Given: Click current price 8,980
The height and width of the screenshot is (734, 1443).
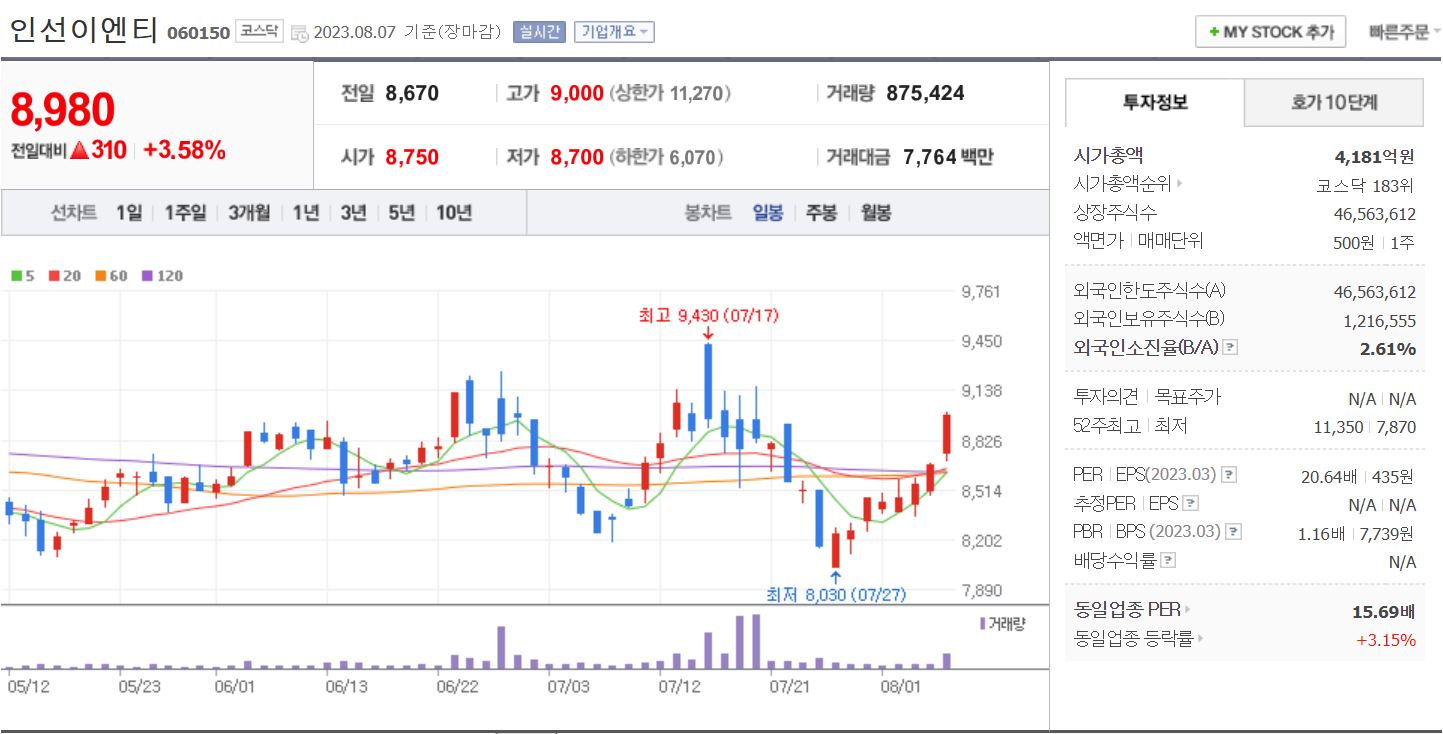Looking at the screenshot, I should click(x=63, y=110).
